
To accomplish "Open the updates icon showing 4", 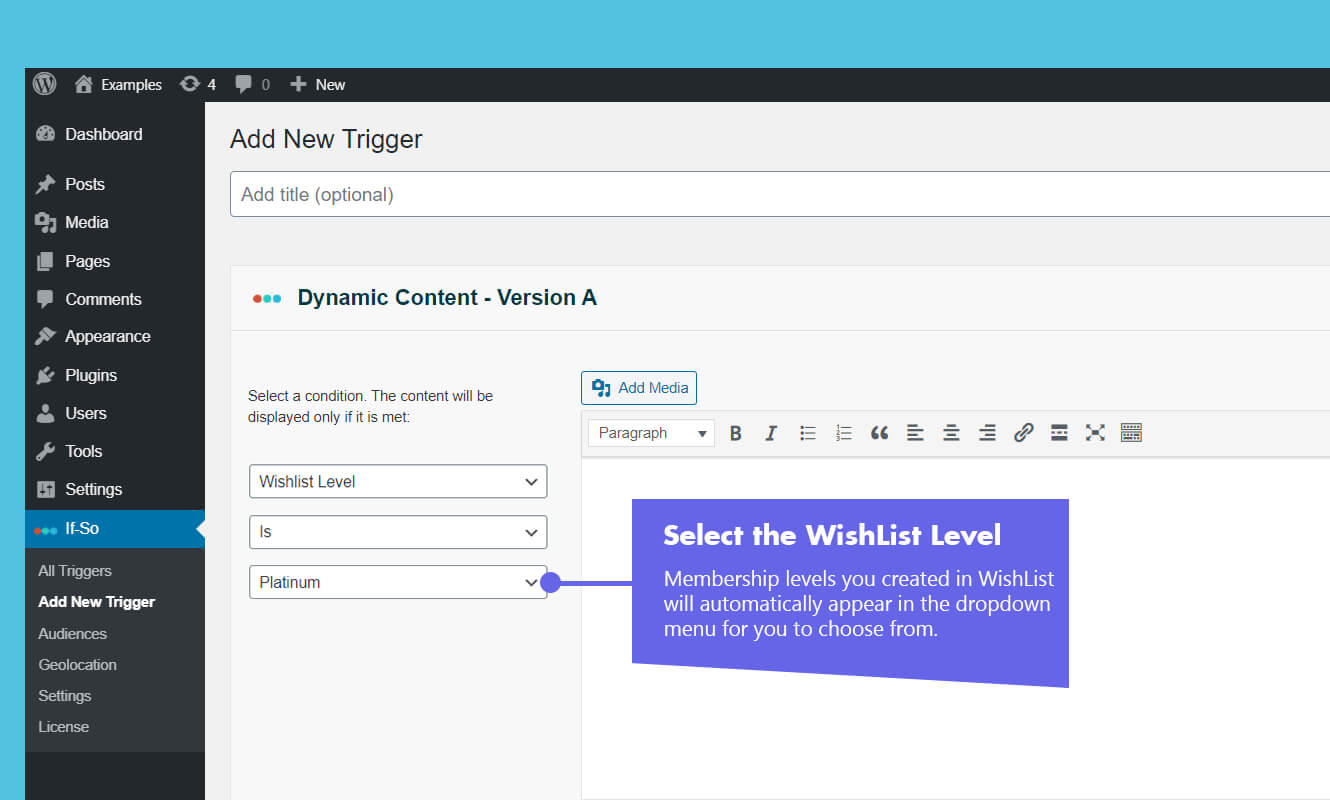I will tap(198, 85).
